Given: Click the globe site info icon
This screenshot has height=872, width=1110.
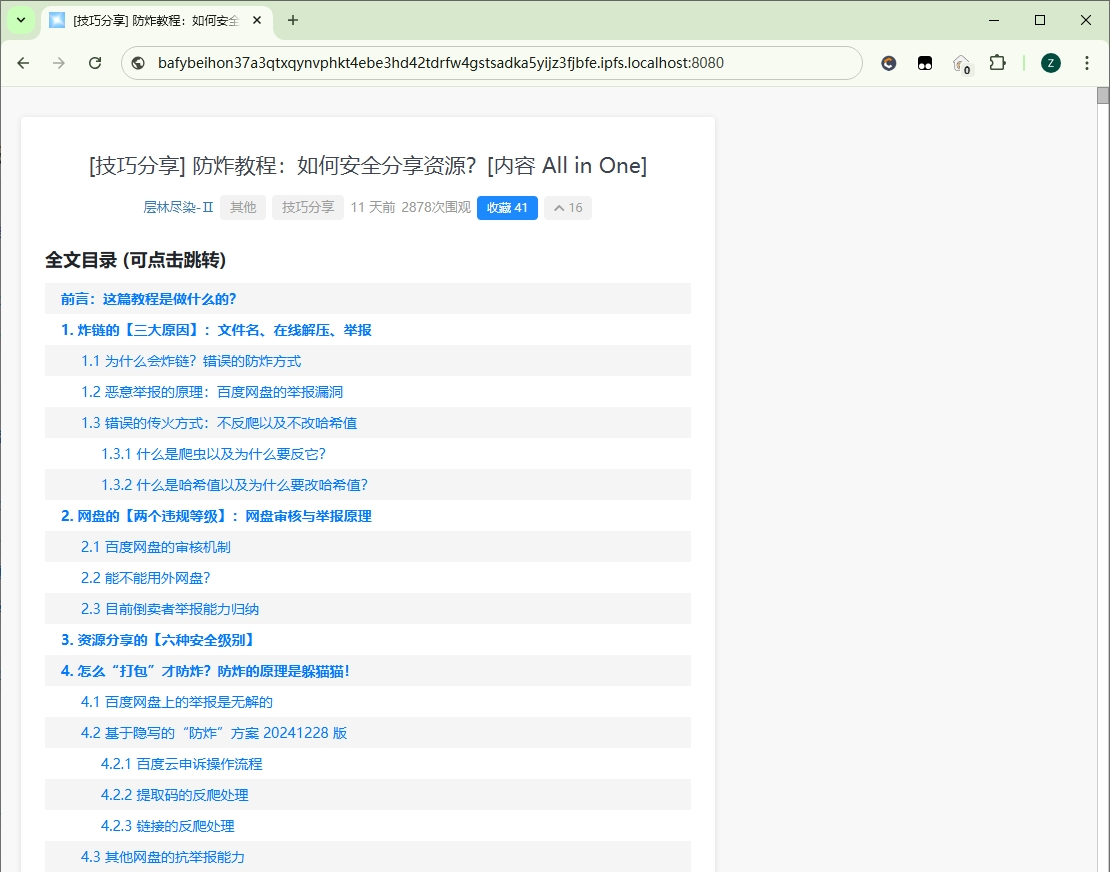Looking at the screenshot, I should point(139,63).
